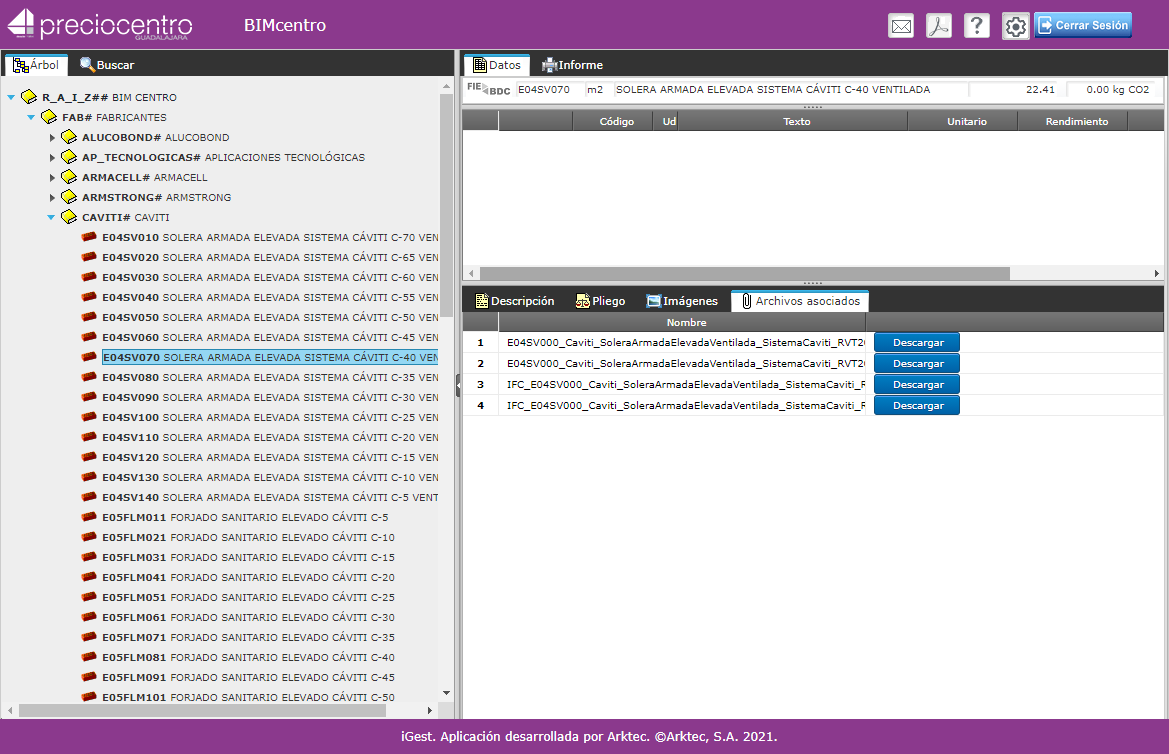The width and height of the screenshot is (1169, 754).
Task: Click the preciocentro logo
Action: 100,25
